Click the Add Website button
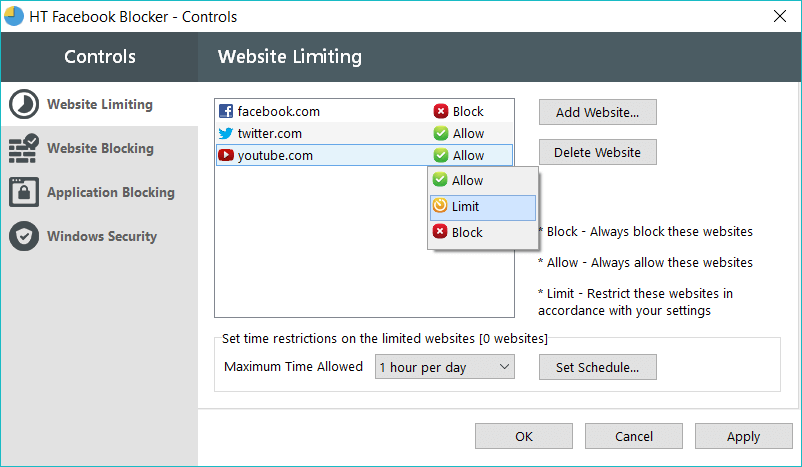Image resolution: width=802 pixels, height=467 pixels. click(x=597, y=112)
